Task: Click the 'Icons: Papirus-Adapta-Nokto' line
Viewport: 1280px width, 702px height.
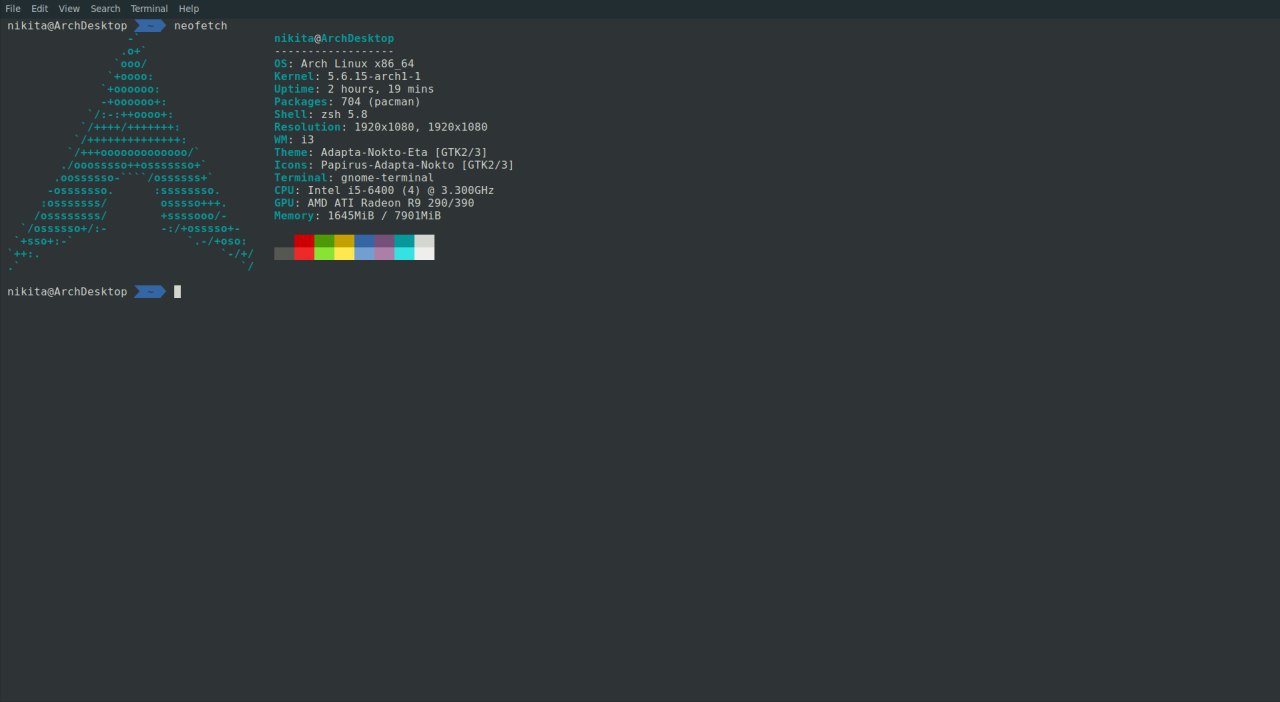Action: 394,165
